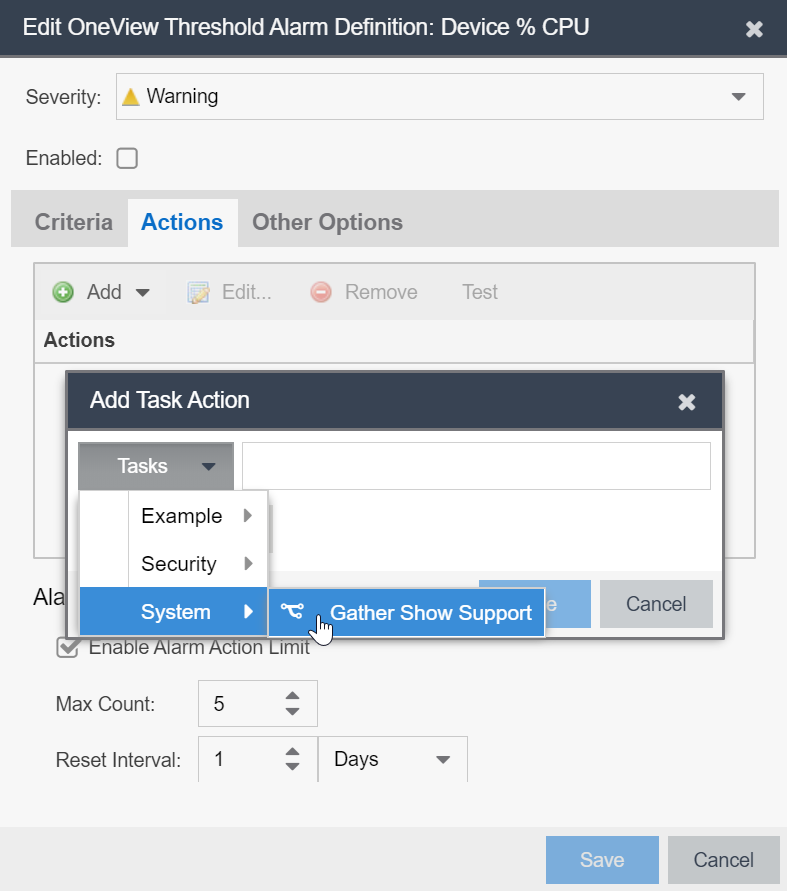This screenshot has height=891, width=787.
Task: Click the yellow Warning severity icon
Action: [130, 97]
